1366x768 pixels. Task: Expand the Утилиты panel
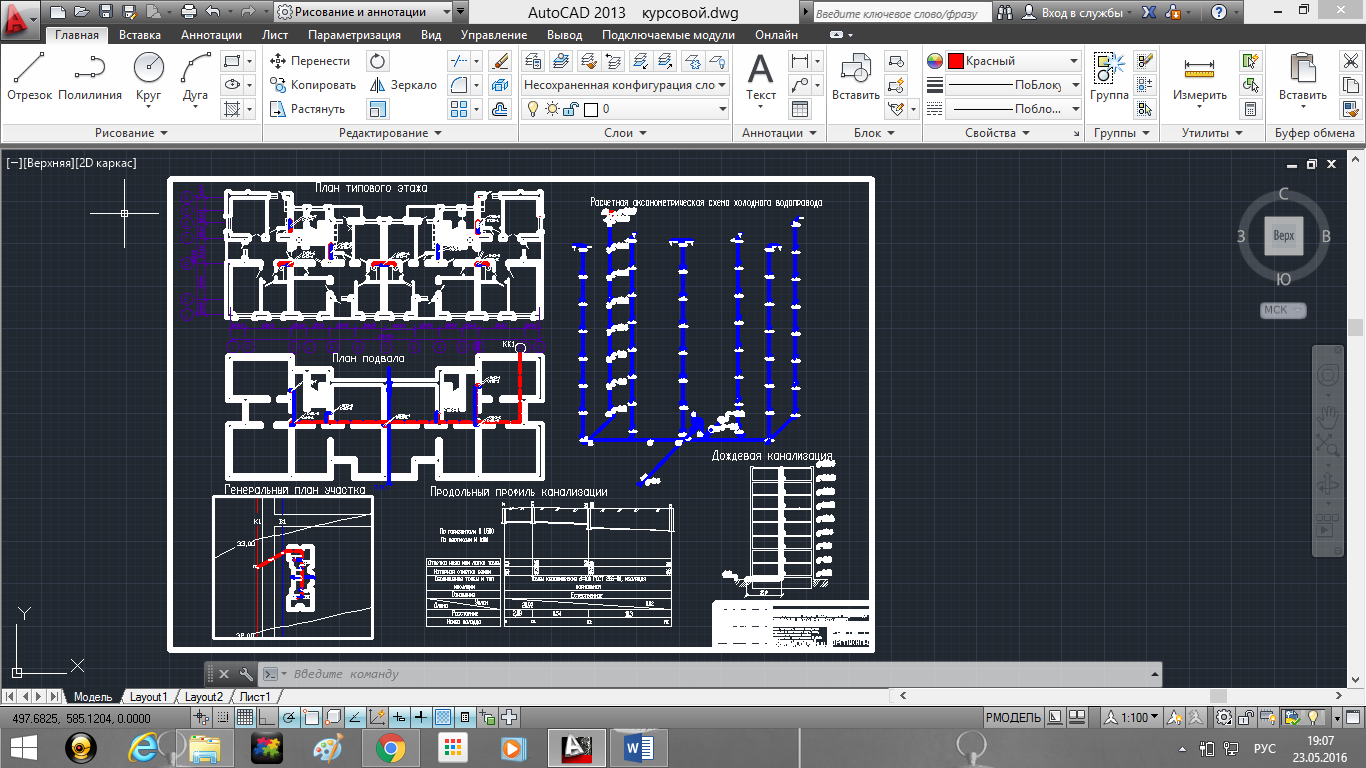(x=1212, y=133)
